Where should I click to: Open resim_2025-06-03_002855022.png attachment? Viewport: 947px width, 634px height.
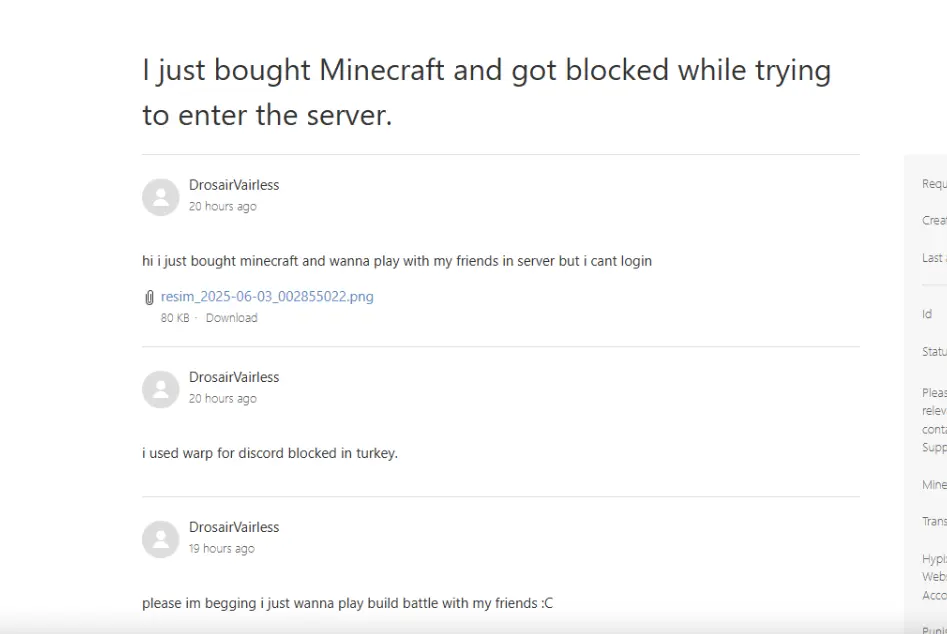pos(267,296)
